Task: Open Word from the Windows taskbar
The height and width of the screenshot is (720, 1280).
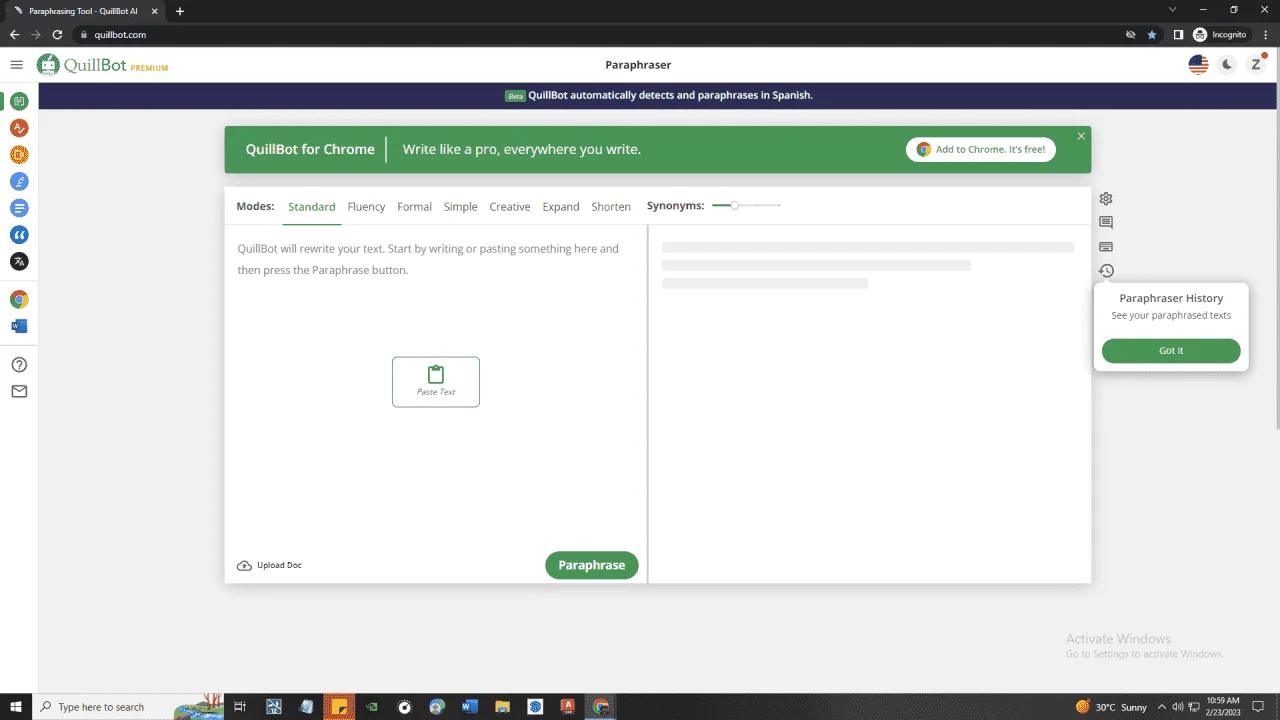Action: [x=469, y=707]
